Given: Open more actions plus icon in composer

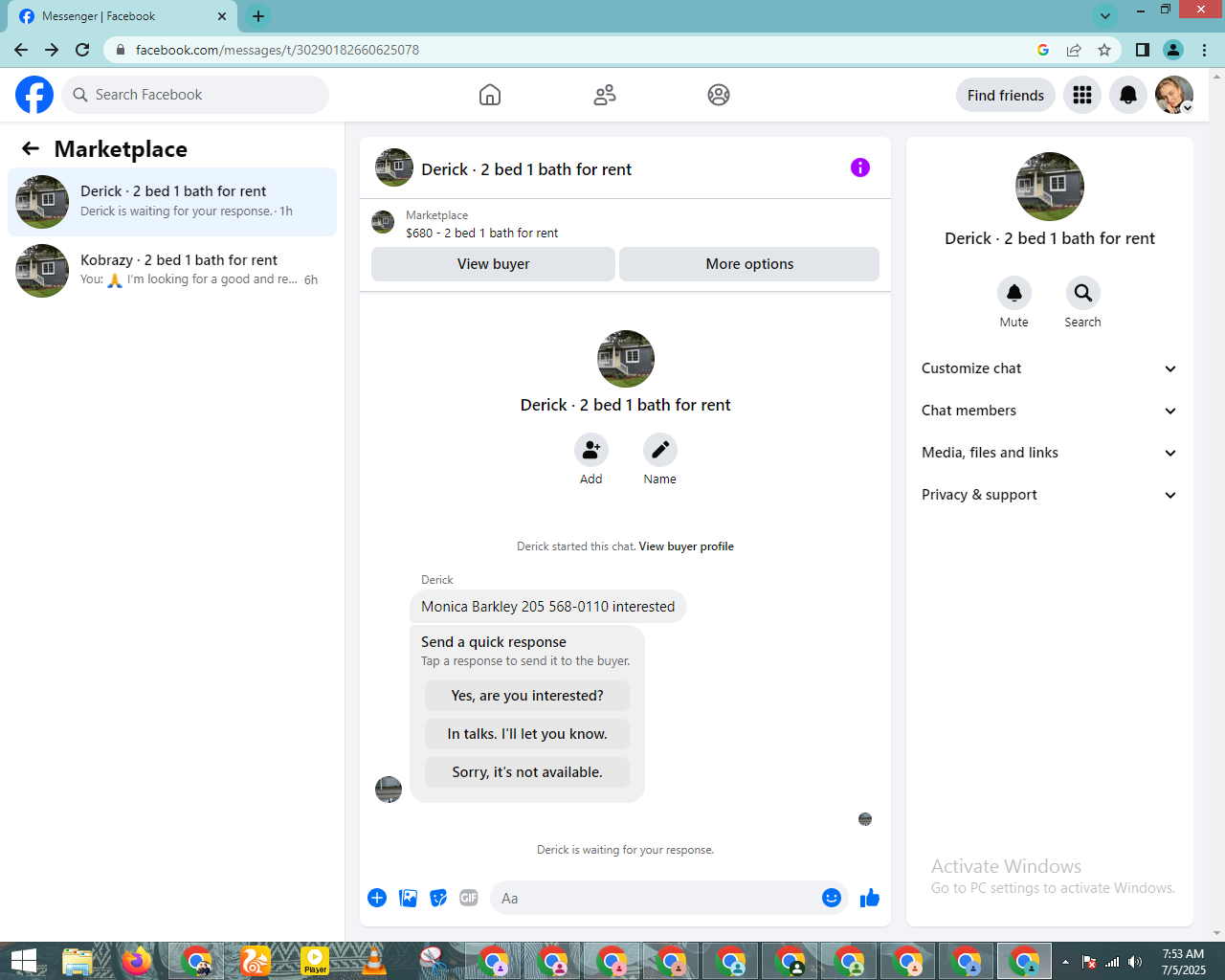Looking at the screenshot, I should (377, 898).
